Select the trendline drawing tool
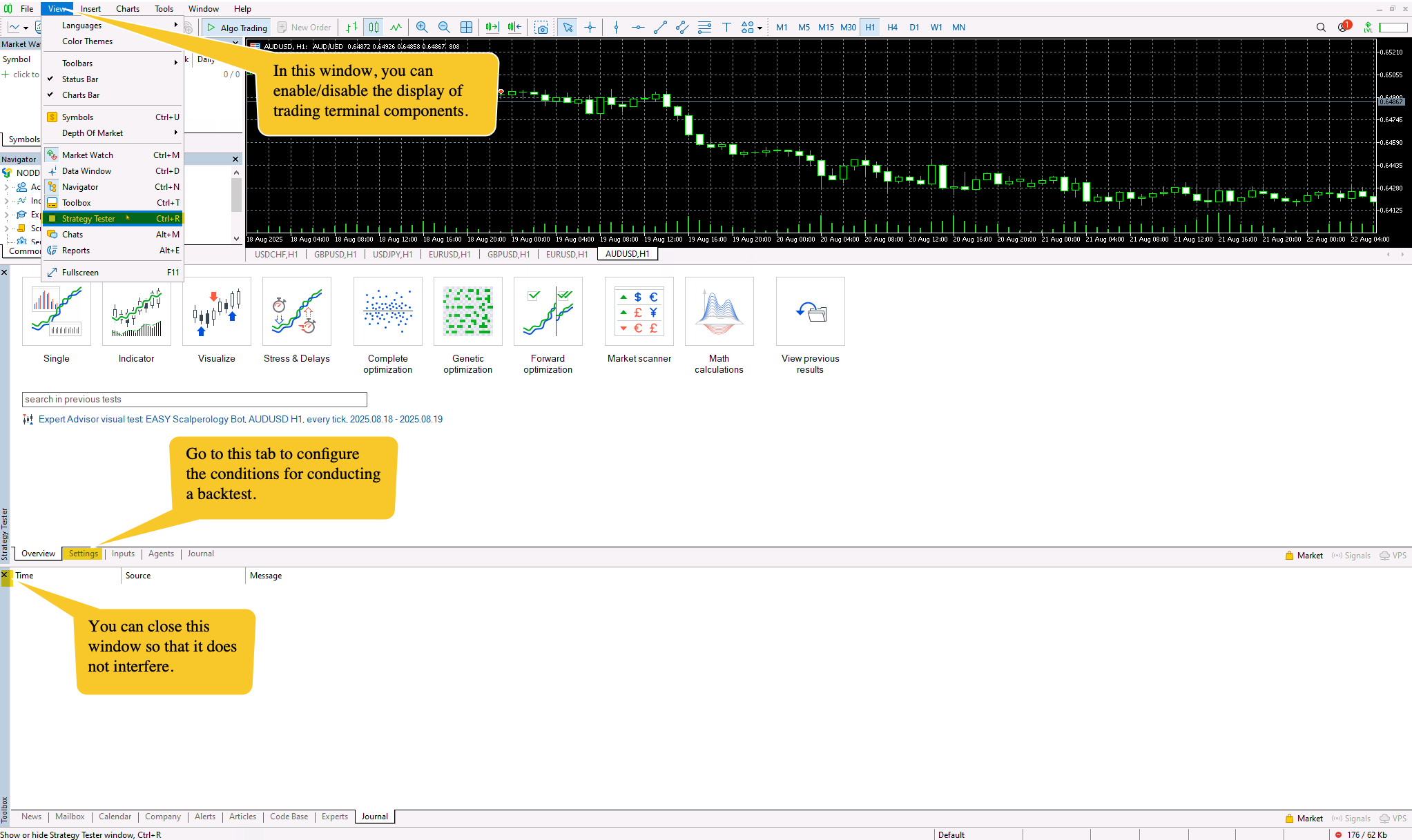 click(x=660, y=28)
